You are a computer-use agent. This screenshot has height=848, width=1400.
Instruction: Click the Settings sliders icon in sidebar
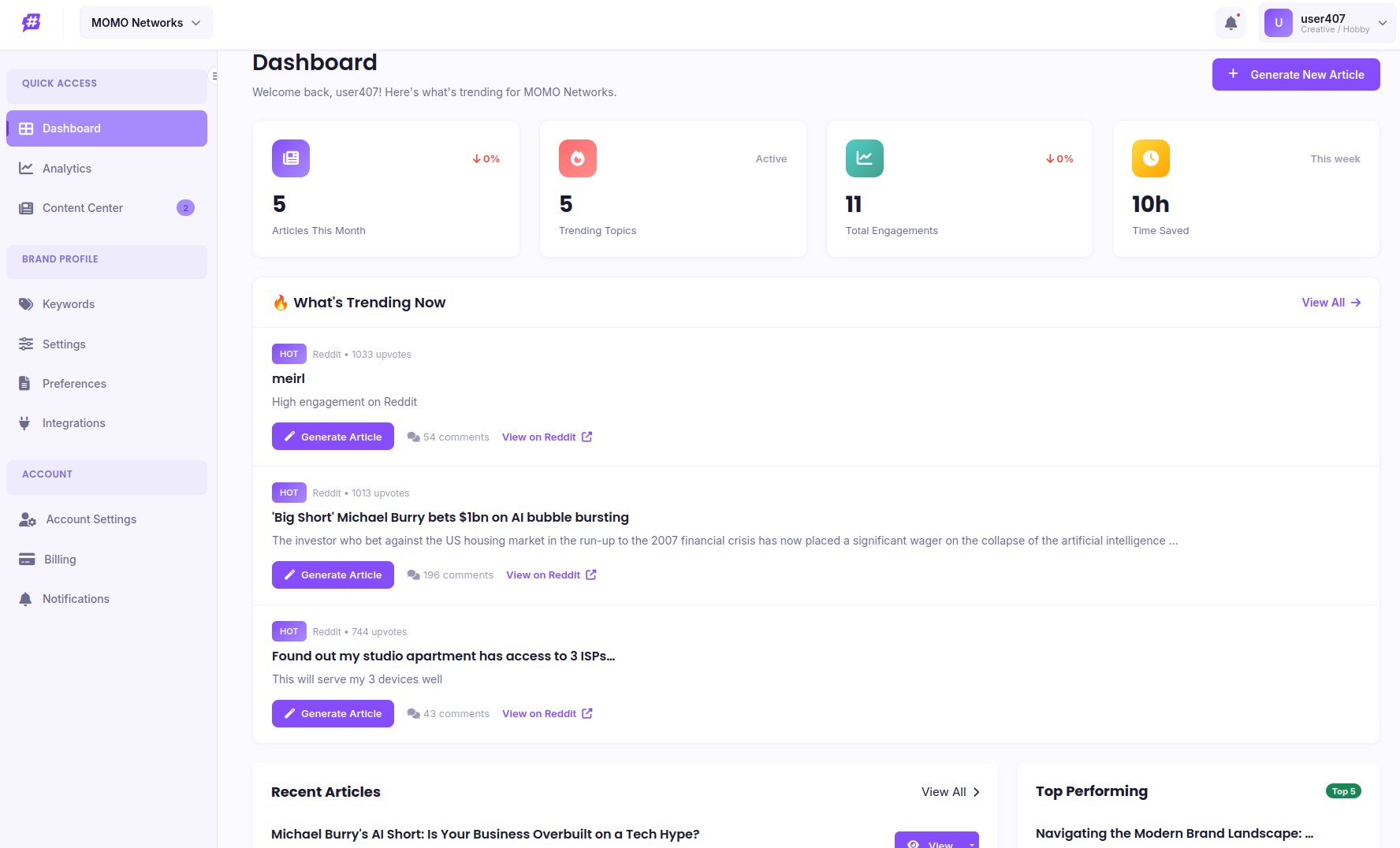coord(26,344)
